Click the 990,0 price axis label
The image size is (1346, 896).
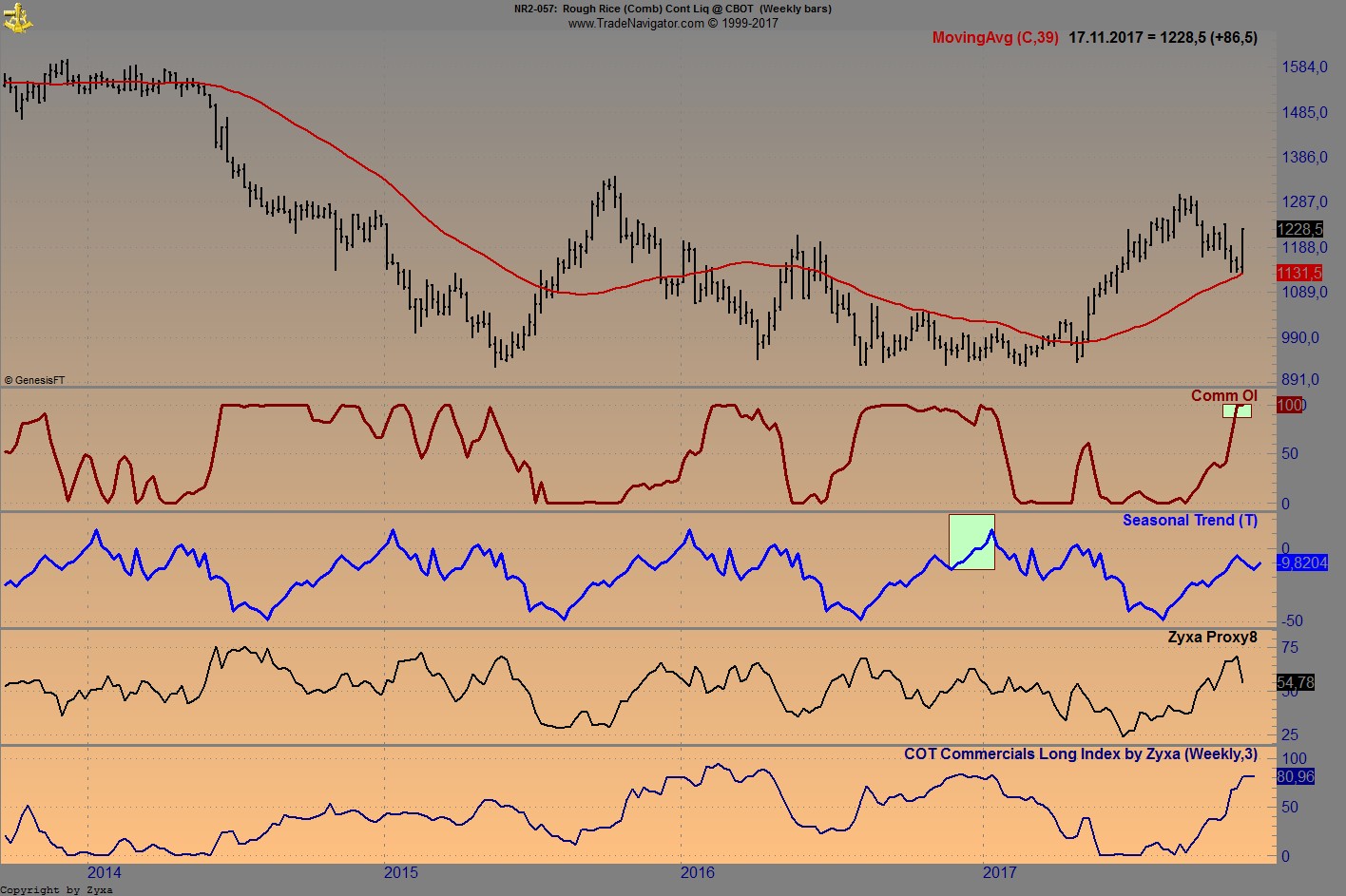click(1300, 337)
